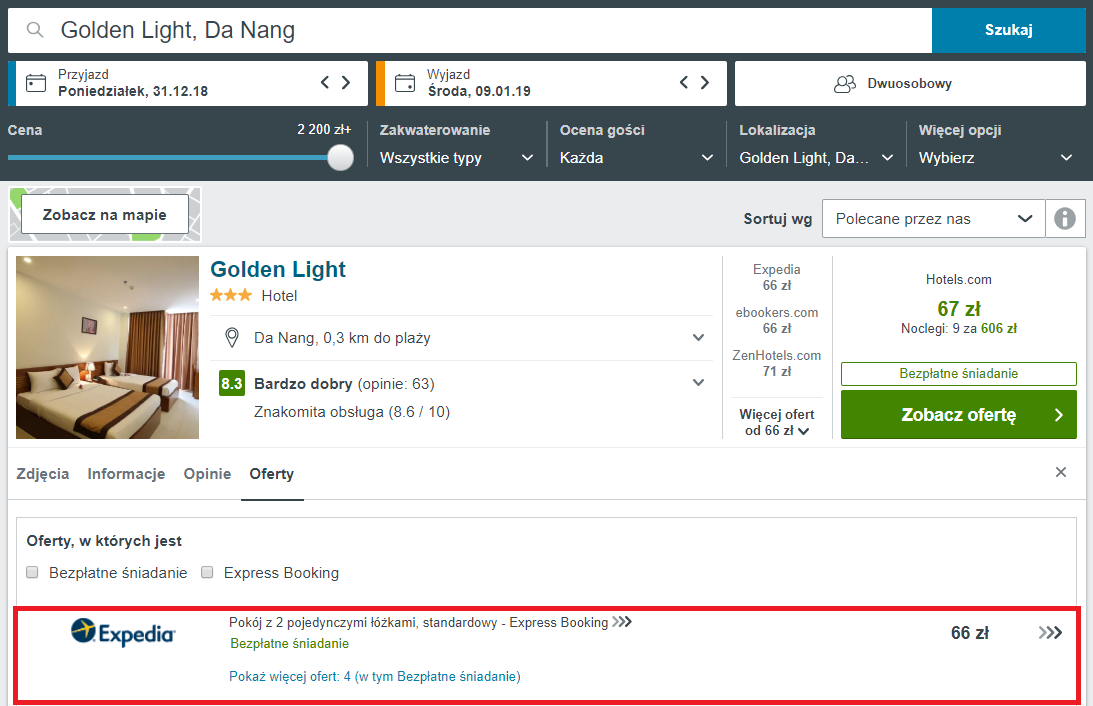Click the check-out calendar icon
1093x706 pixels.
[405, 83]
